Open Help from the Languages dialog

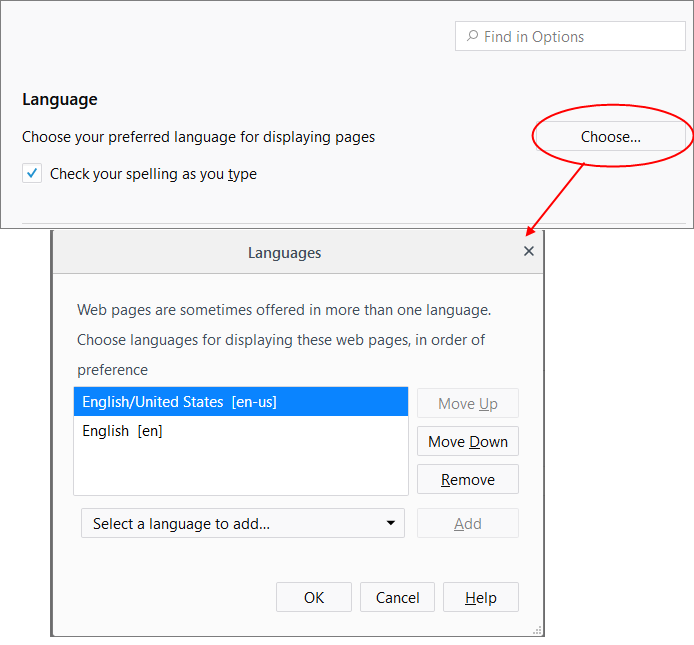[481, 597]
